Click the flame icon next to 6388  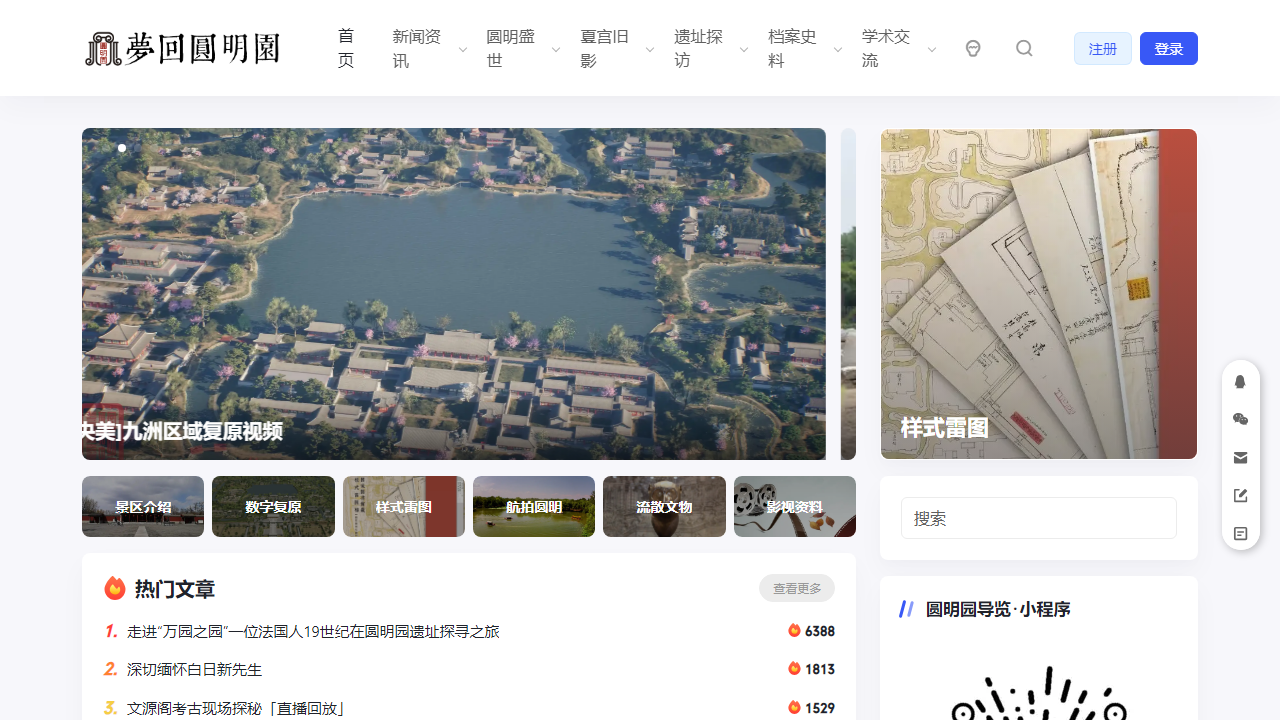click(x=794, y=631)
